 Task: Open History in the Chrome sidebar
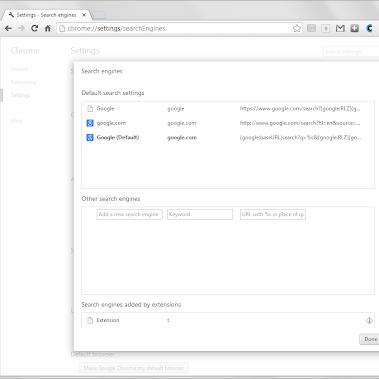point(20,69)
